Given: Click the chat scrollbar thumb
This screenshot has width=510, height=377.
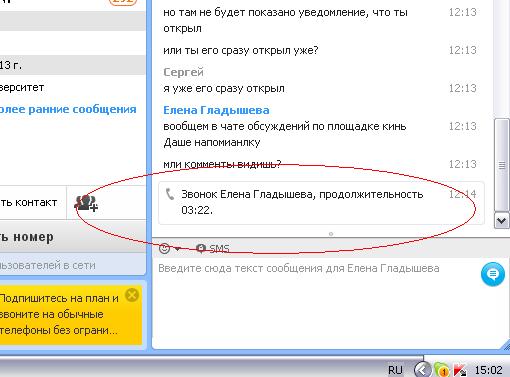Looking at the screenshot, I should [502, 165].
